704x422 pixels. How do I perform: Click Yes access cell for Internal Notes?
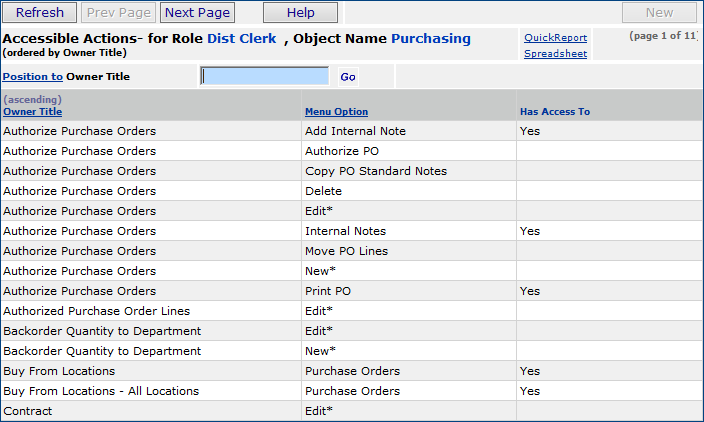[x=530, y=231]
